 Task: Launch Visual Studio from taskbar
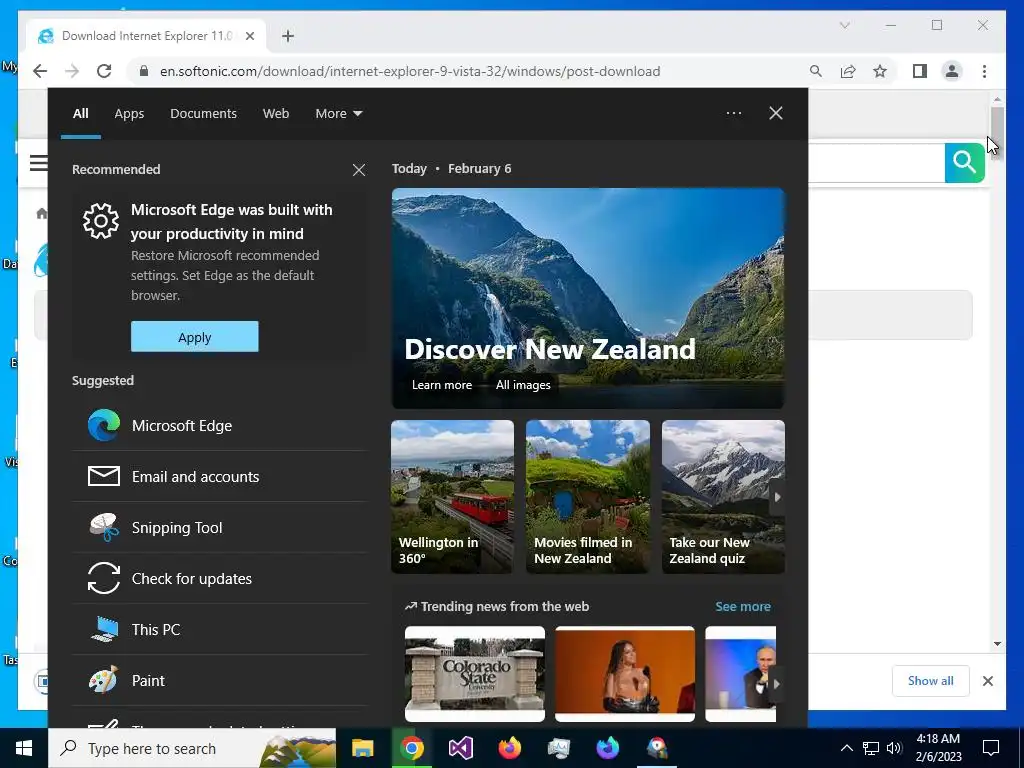click(x=460, y=748)
